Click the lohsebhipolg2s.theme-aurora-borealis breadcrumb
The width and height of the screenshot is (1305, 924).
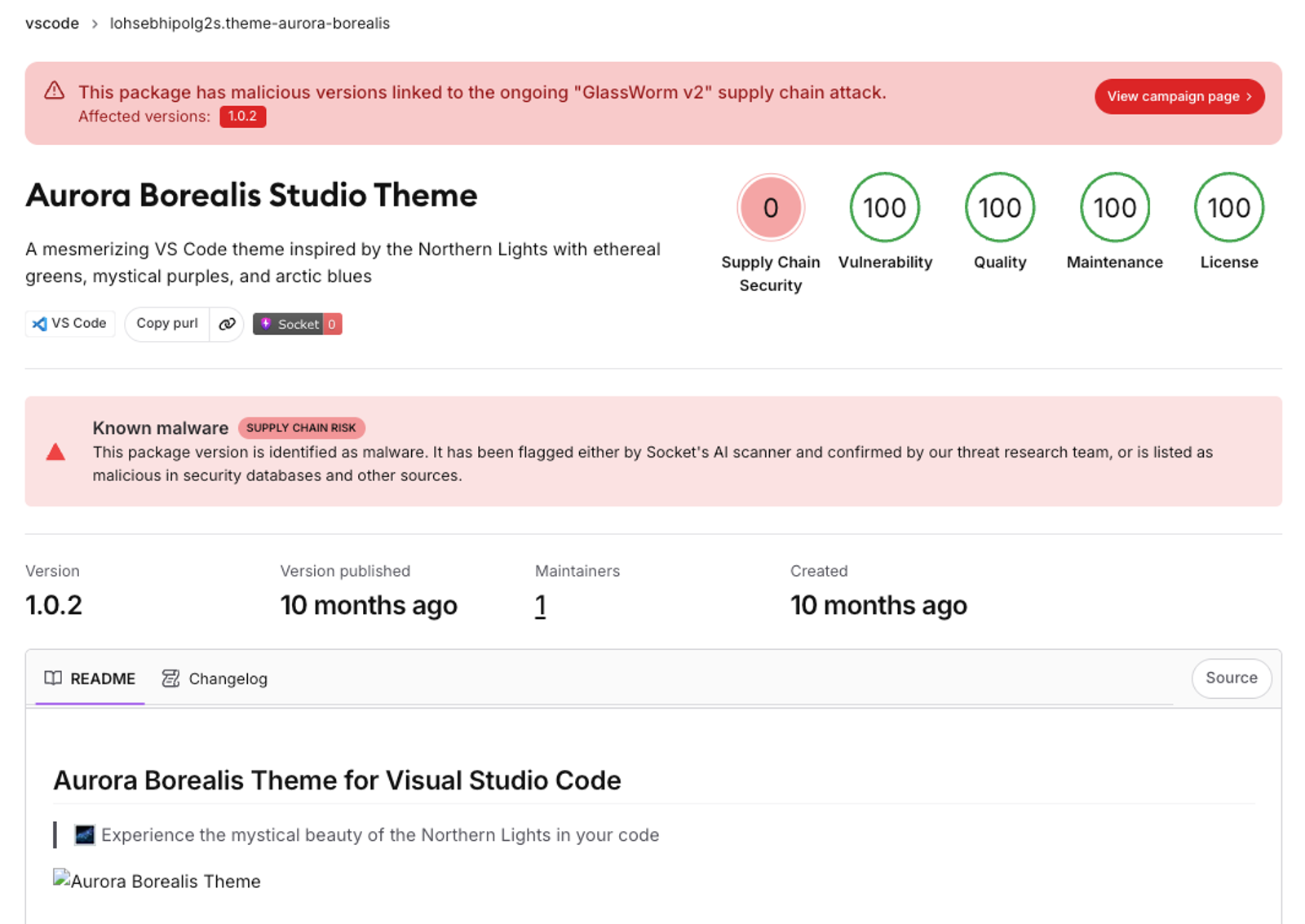coord(250,23)
